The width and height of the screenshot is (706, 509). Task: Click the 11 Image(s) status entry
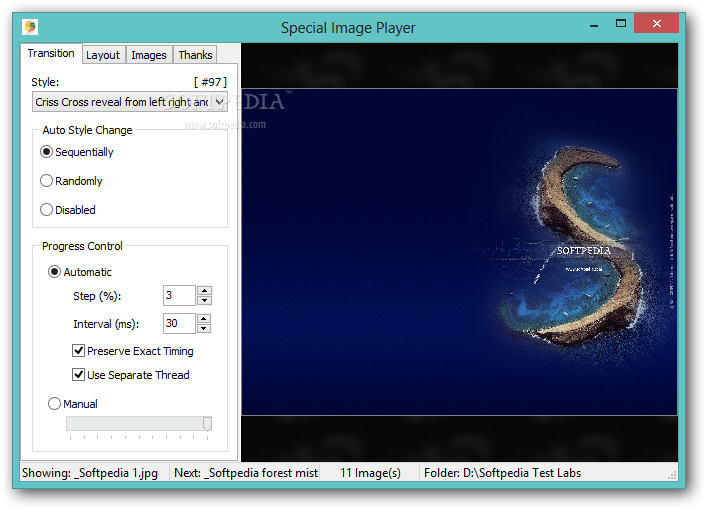[x=370, y=473]
